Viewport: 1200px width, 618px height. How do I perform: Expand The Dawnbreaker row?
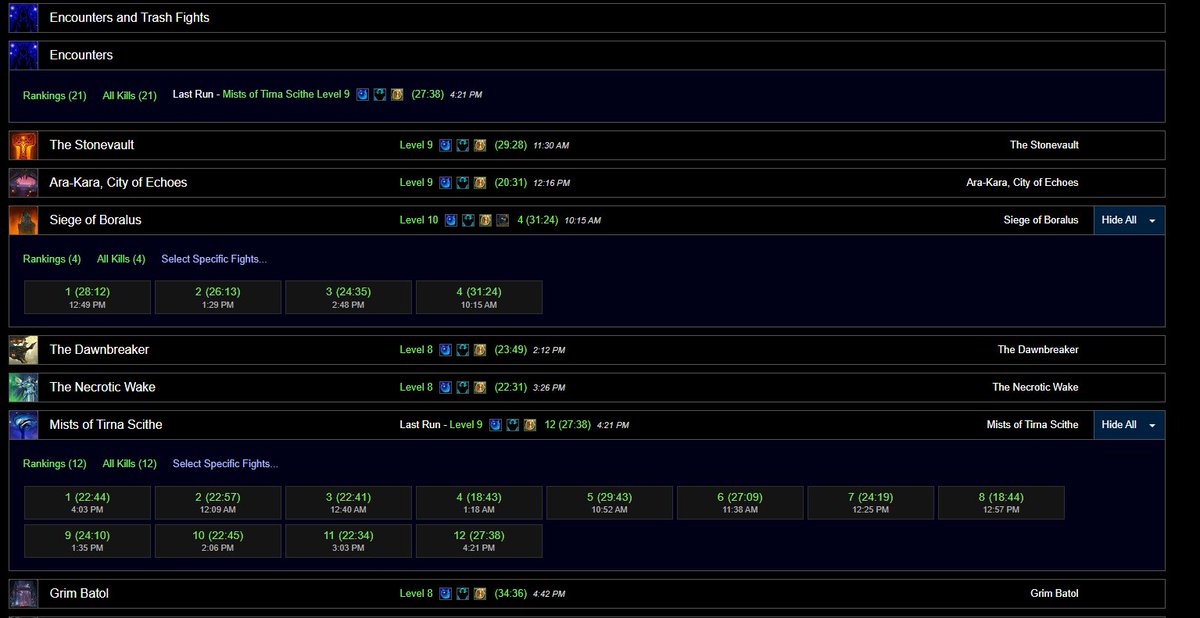587,350
